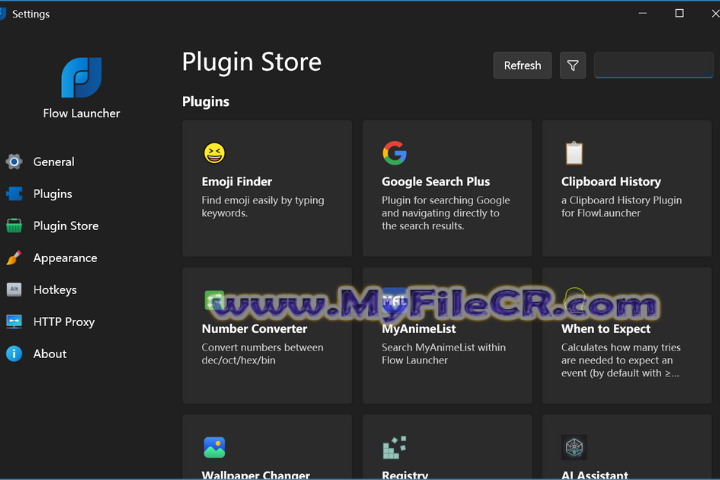This screenshot has width=720, height=480.
Task: Open the Wallpaper Changer plugin title
Action: coord(256,475)
